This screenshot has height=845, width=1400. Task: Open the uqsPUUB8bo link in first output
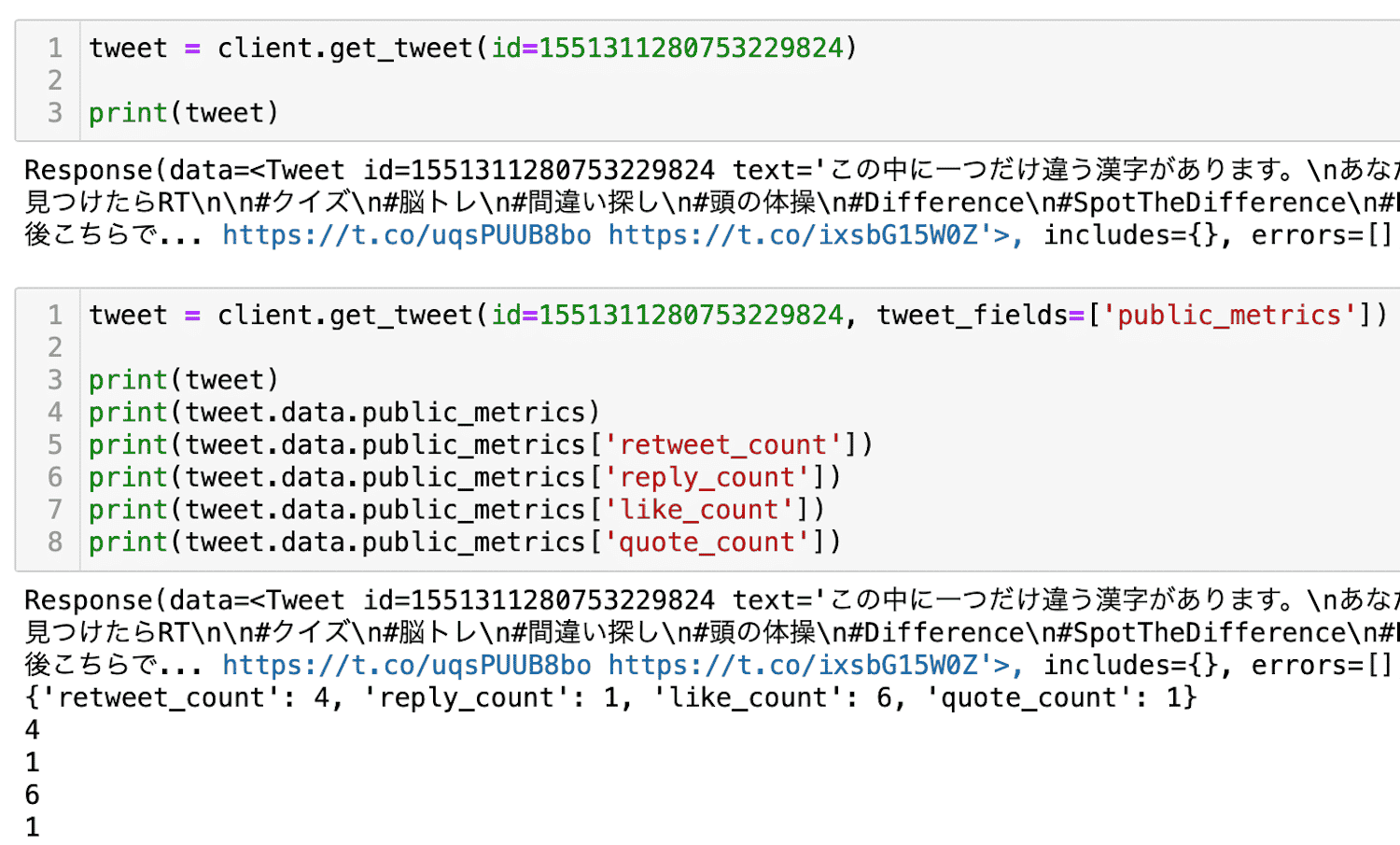406,235
